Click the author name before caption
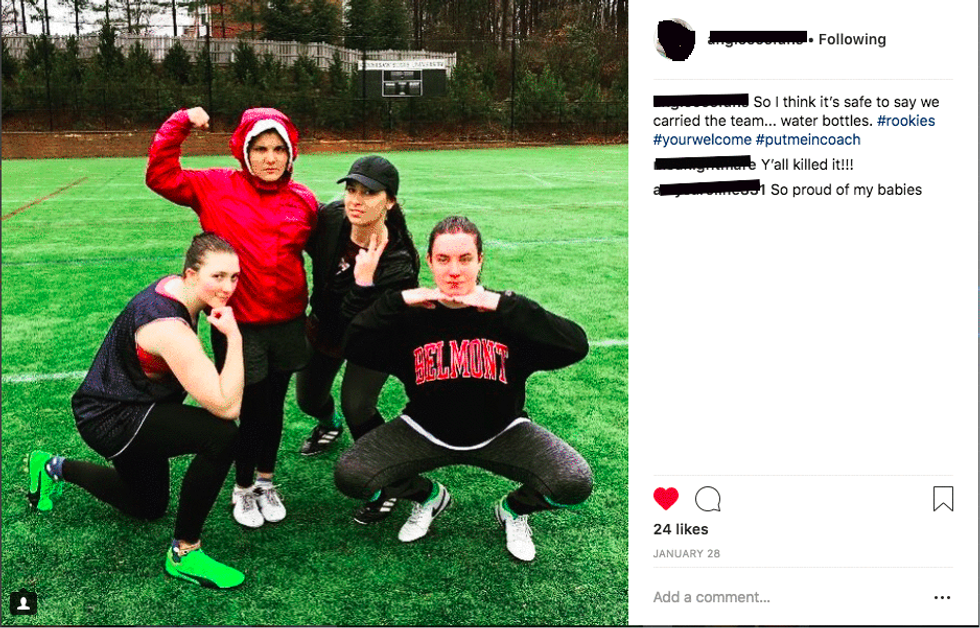Viewport: 980px width, 628px height. tap(701, 101)
